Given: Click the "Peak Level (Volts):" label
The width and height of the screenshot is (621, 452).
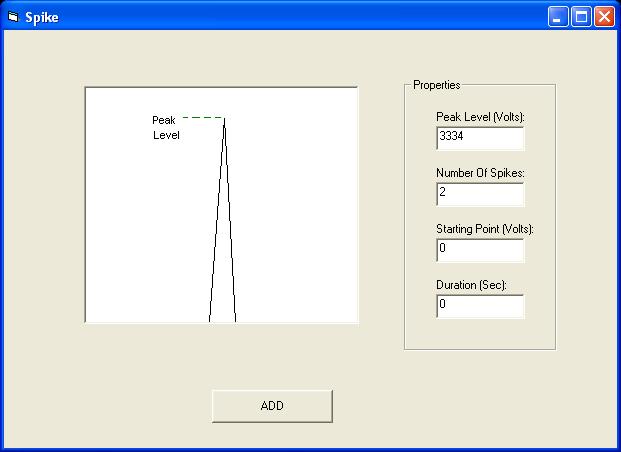Looking at the screenshot, I should 480,117.
